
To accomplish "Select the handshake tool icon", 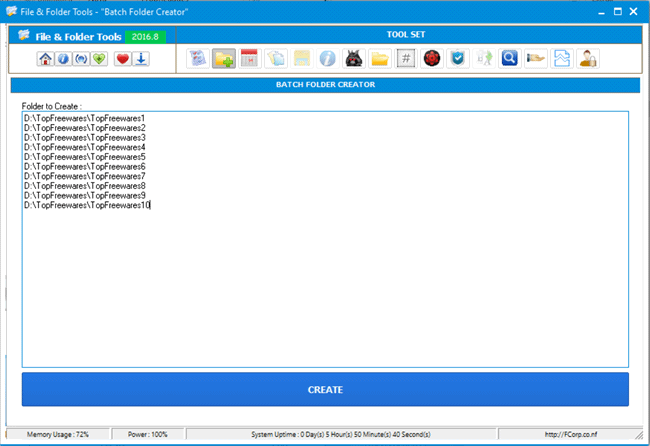I will pos(535,59).
